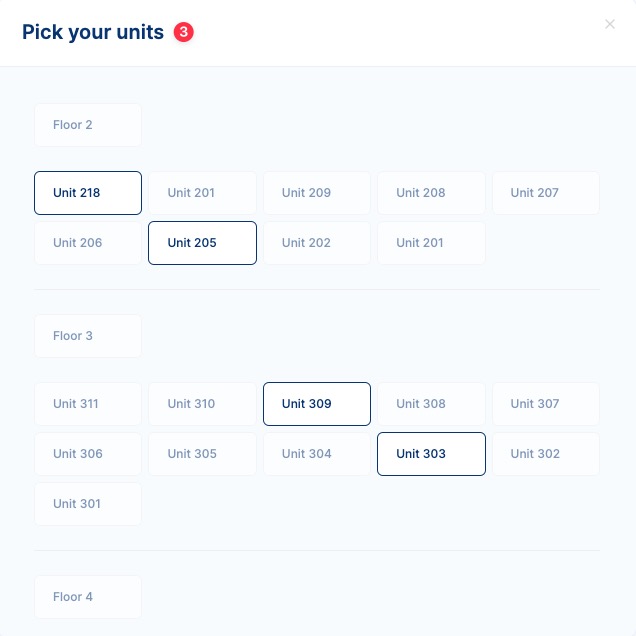The height and width of the screenshot is (636, 636).
Task: Select Unit 209
Action: (317, 193)
